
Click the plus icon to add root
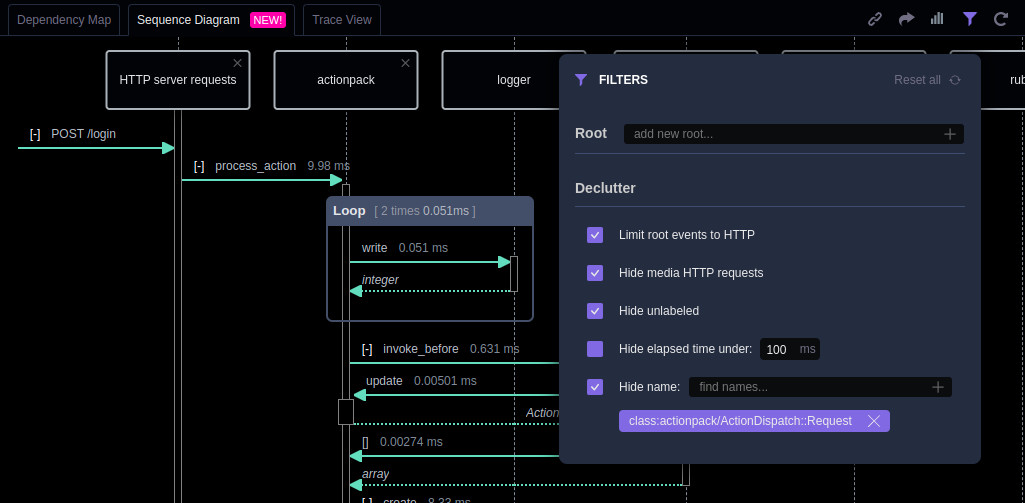click(x=950, y=134)
